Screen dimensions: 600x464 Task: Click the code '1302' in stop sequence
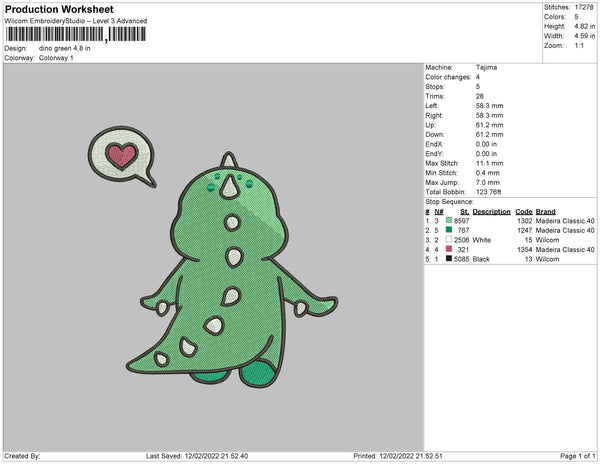click(x=525, y=221)
